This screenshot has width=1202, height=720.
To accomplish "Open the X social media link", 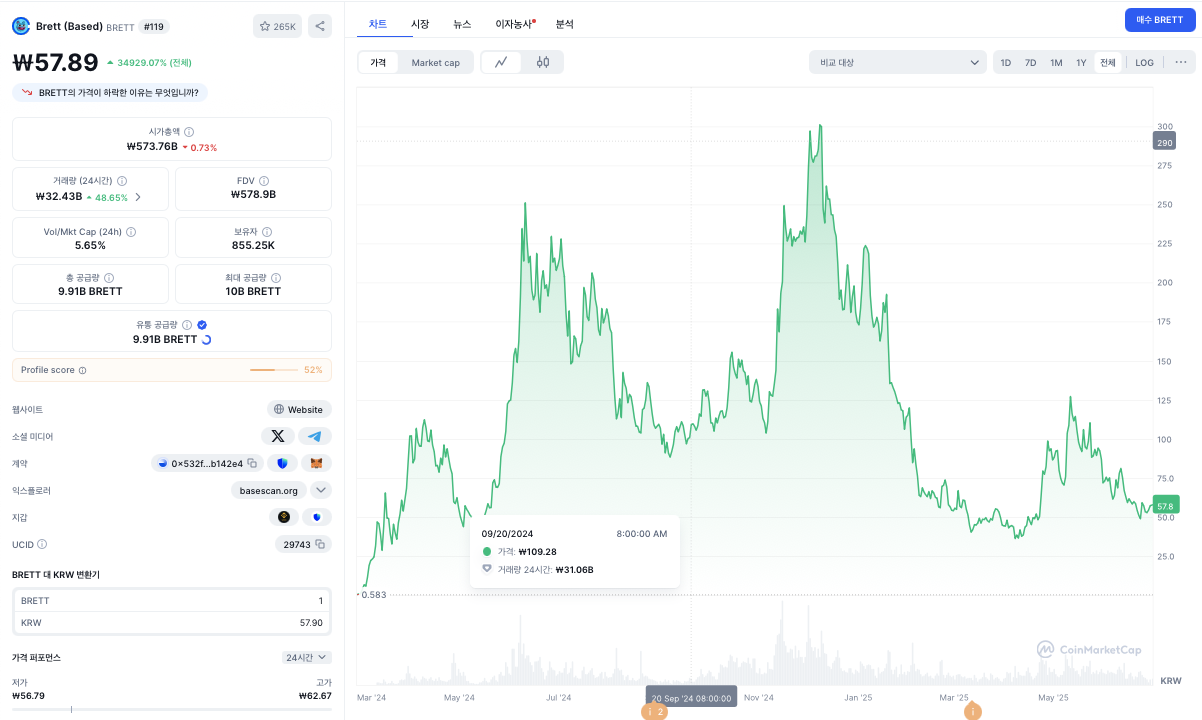I will (278, 436).
